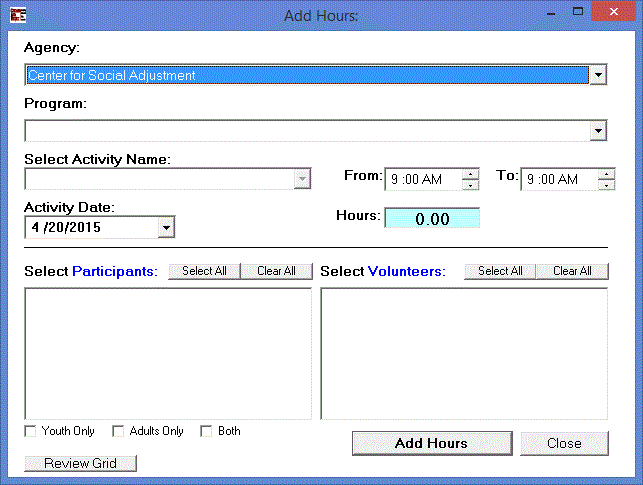Open the Review Grid
Image resolution: width=643 pixels, height=485 pixels.
(80, 463)
